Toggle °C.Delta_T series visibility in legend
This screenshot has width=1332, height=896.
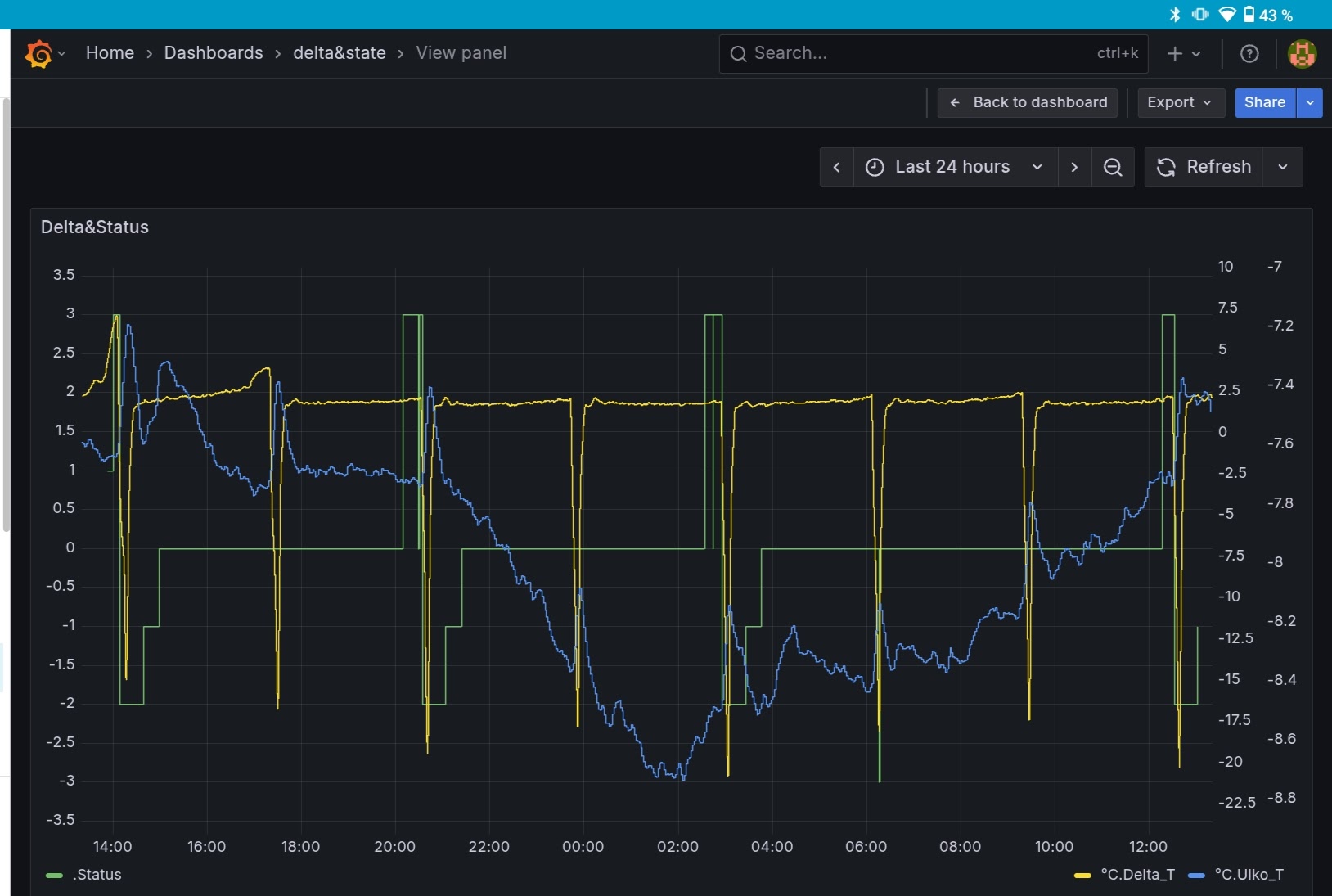coord(1136,875)
